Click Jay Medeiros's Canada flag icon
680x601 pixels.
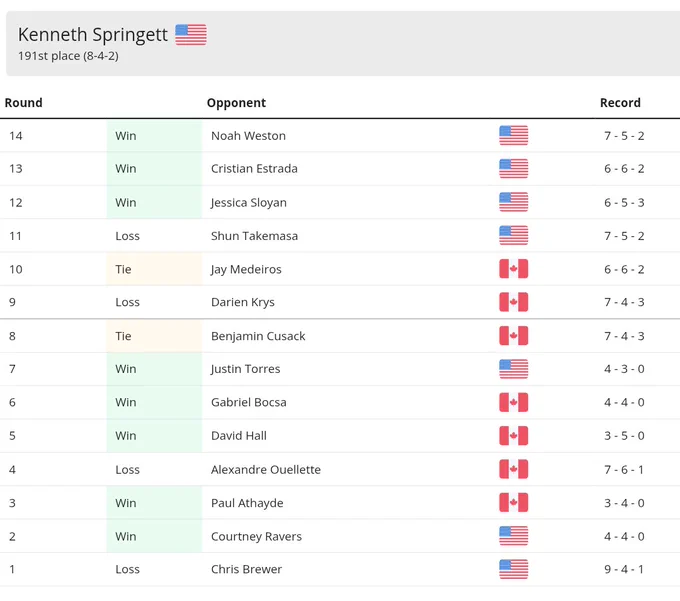pyautogui.click(x=513, y=269)
